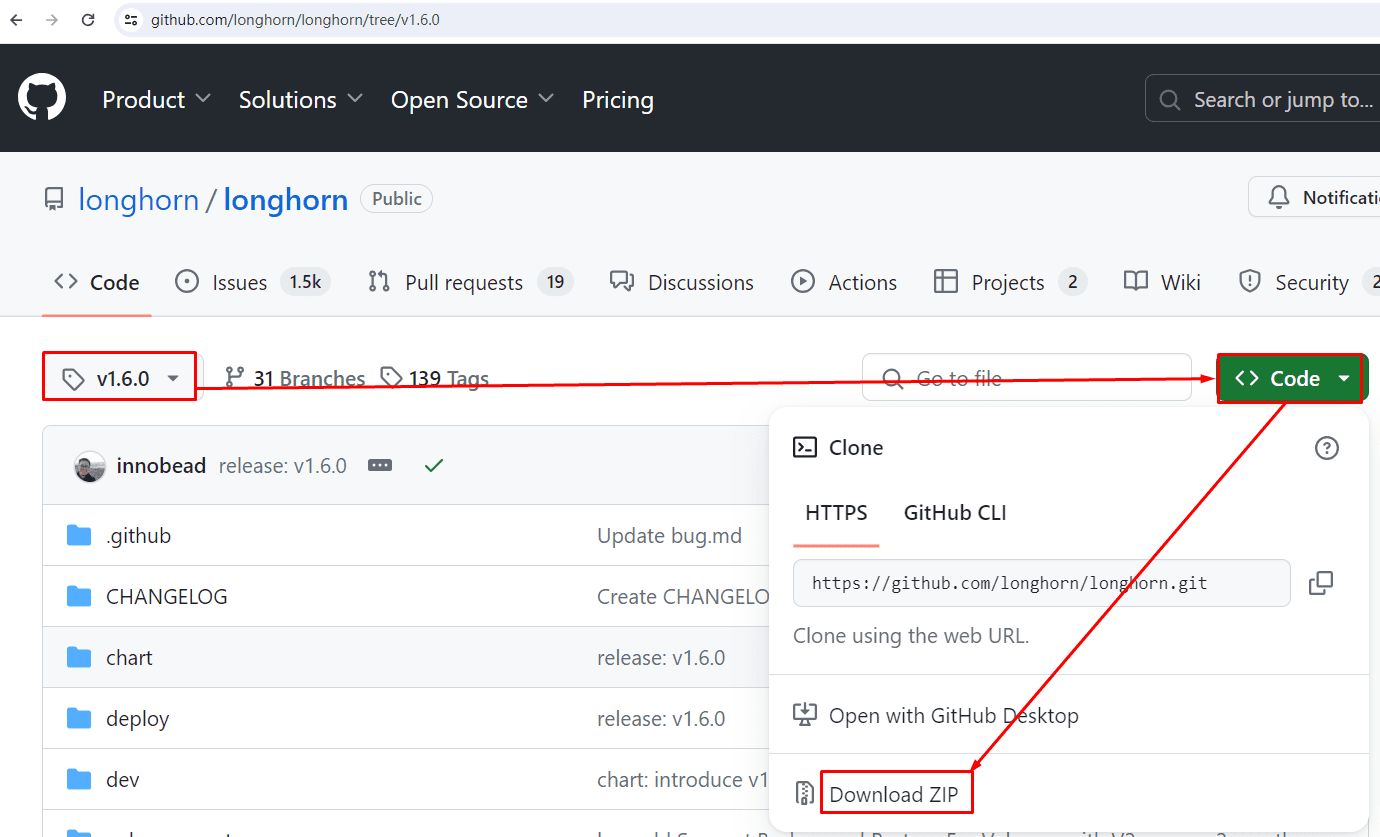Screen dimensions: 1380x837
Task: Click the Download ZIP option
Action: (x=893, y=795)
